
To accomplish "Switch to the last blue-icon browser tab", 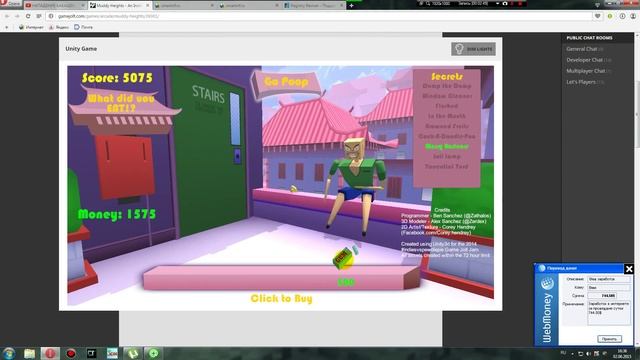I will click(x=313, y=5).
